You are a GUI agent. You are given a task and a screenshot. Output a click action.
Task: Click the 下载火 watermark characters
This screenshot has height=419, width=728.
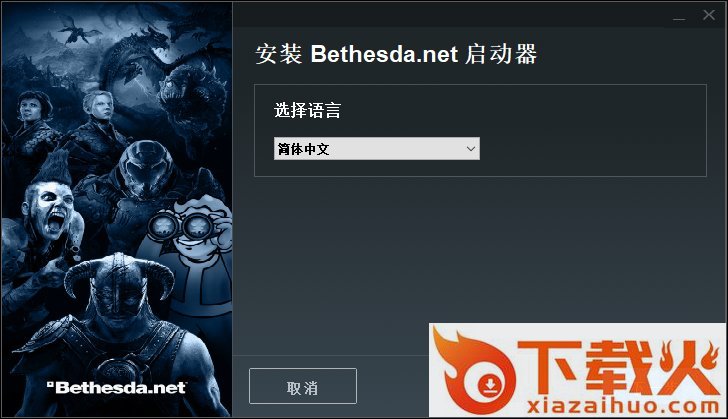618,367
